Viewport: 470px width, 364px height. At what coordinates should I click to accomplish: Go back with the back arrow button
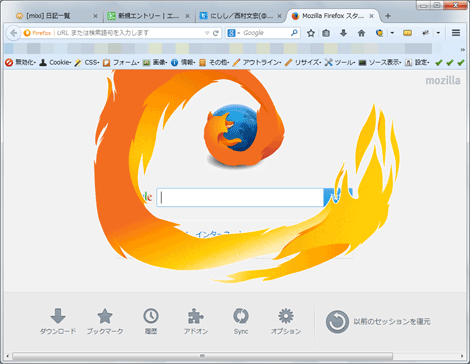[x=13, y=33]
